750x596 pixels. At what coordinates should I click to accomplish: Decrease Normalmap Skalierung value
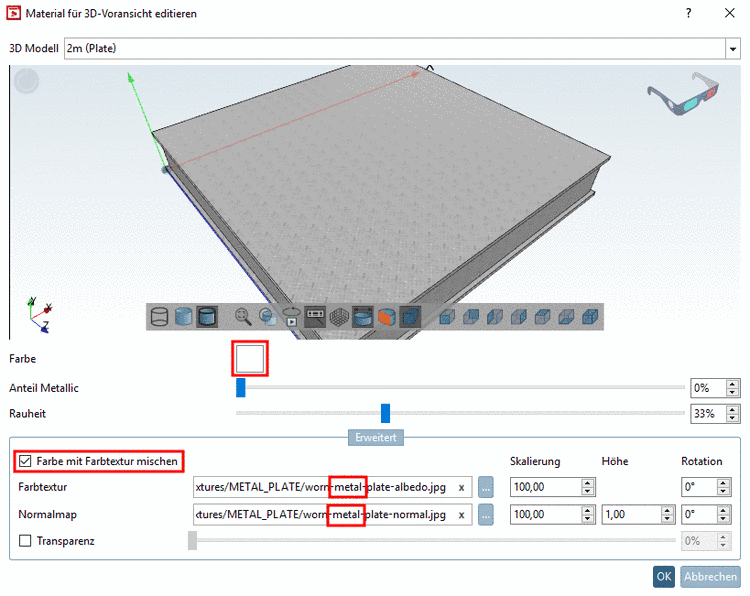(x=587, y=519)
